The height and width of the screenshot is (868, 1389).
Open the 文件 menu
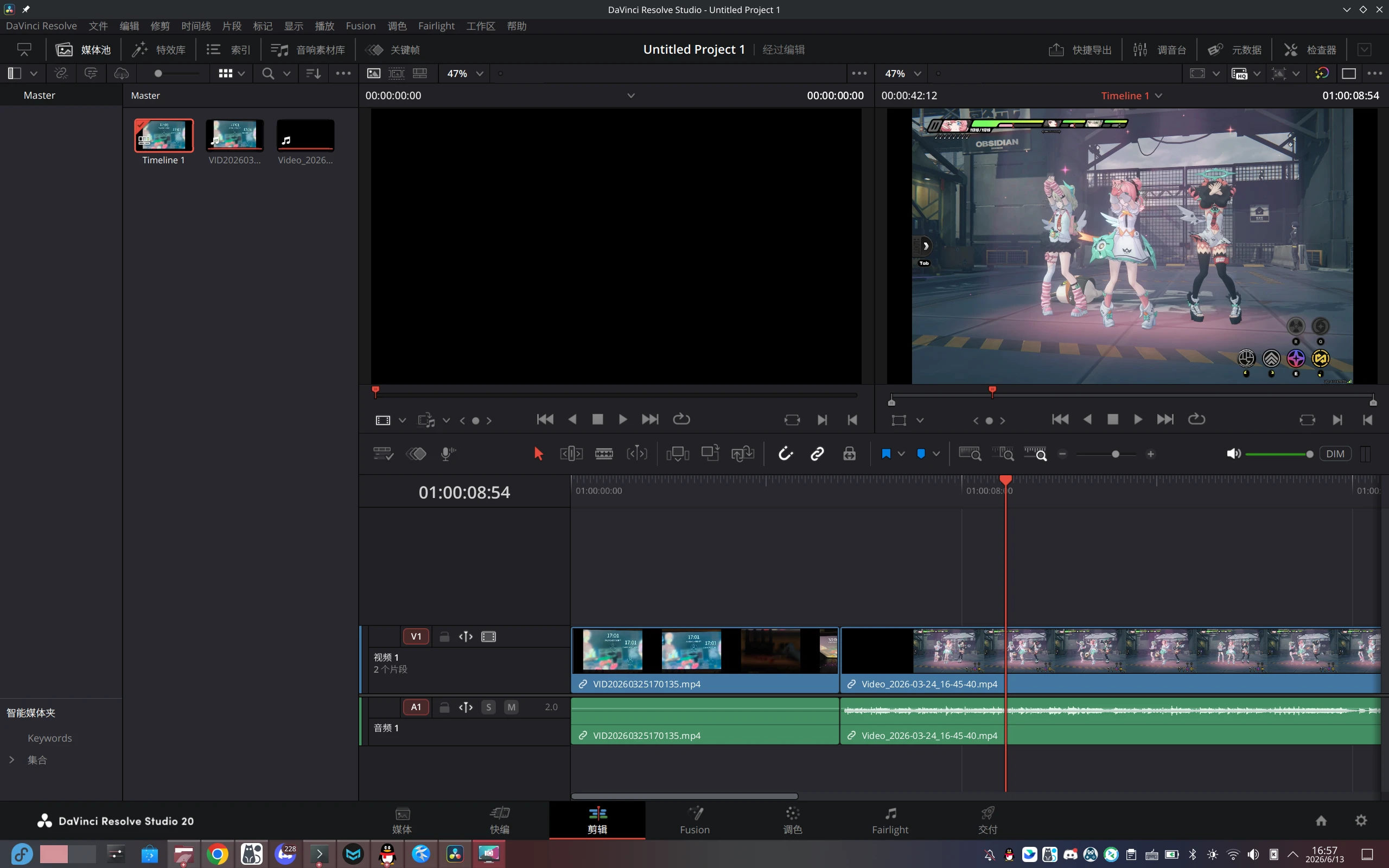pos(98,26)
